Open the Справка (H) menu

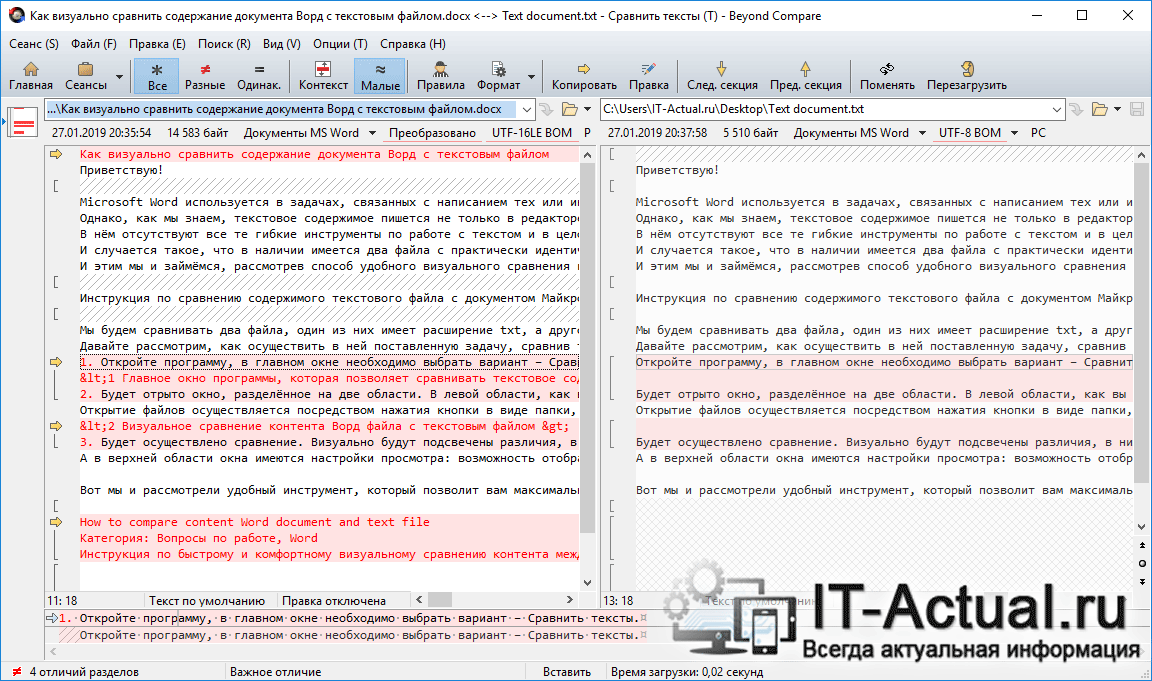tap(413, 44)
